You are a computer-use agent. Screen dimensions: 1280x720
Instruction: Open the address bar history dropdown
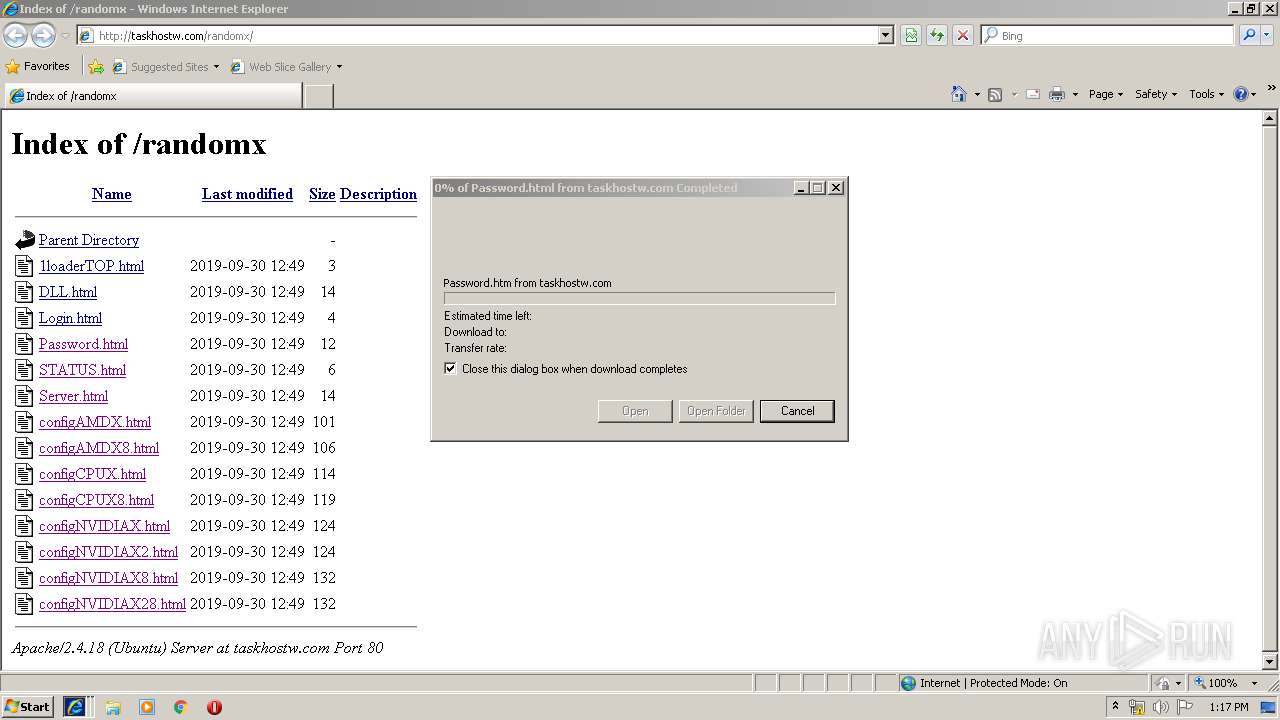point(885,35)
